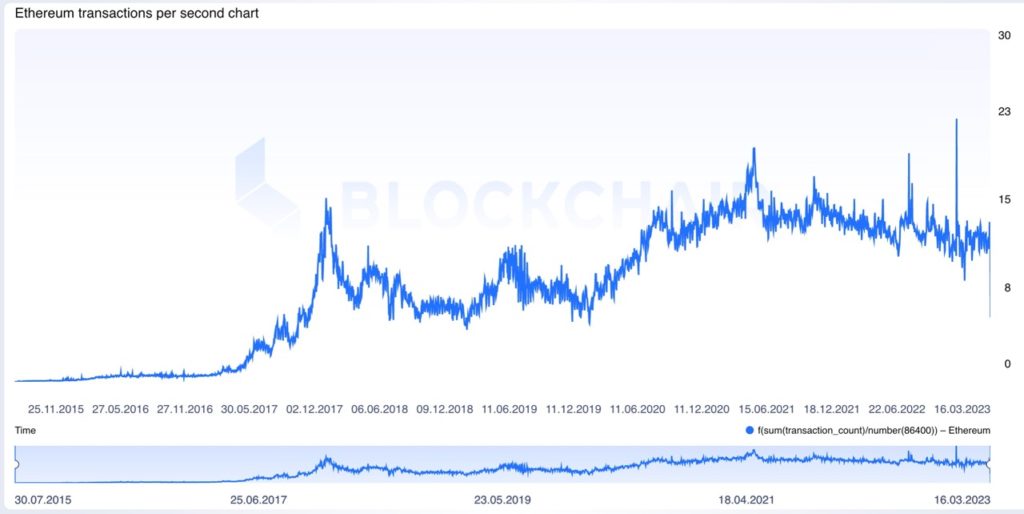
Task: Grab the left handle of the range selector
Action: (17, 464)
